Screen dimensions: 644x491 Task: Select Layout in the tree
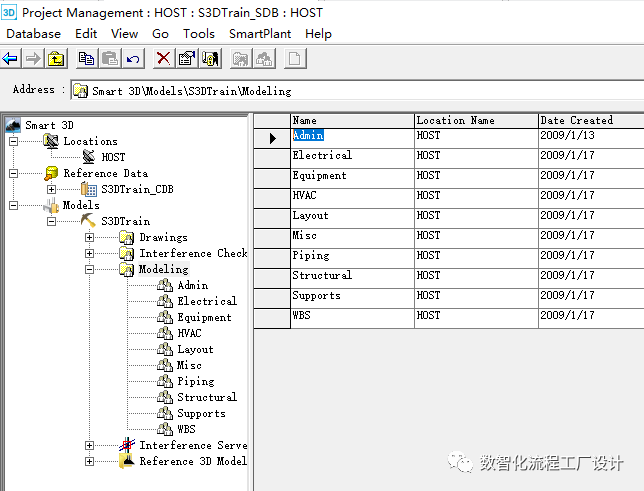tap(195, 349)
